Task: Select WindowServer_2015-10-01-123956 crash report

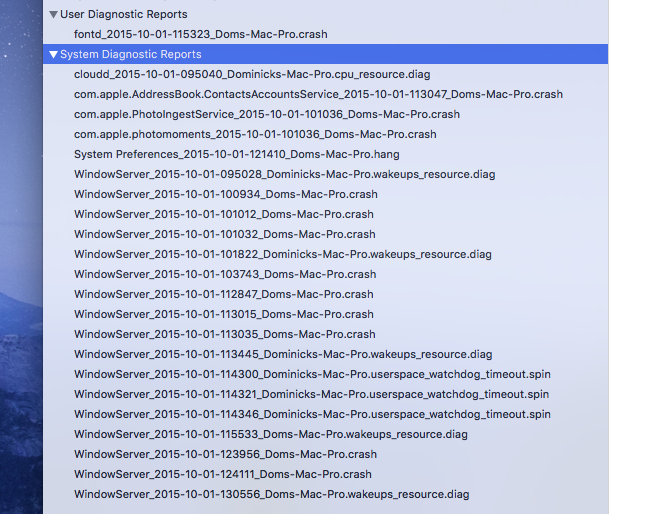Action: pos(225,454)
